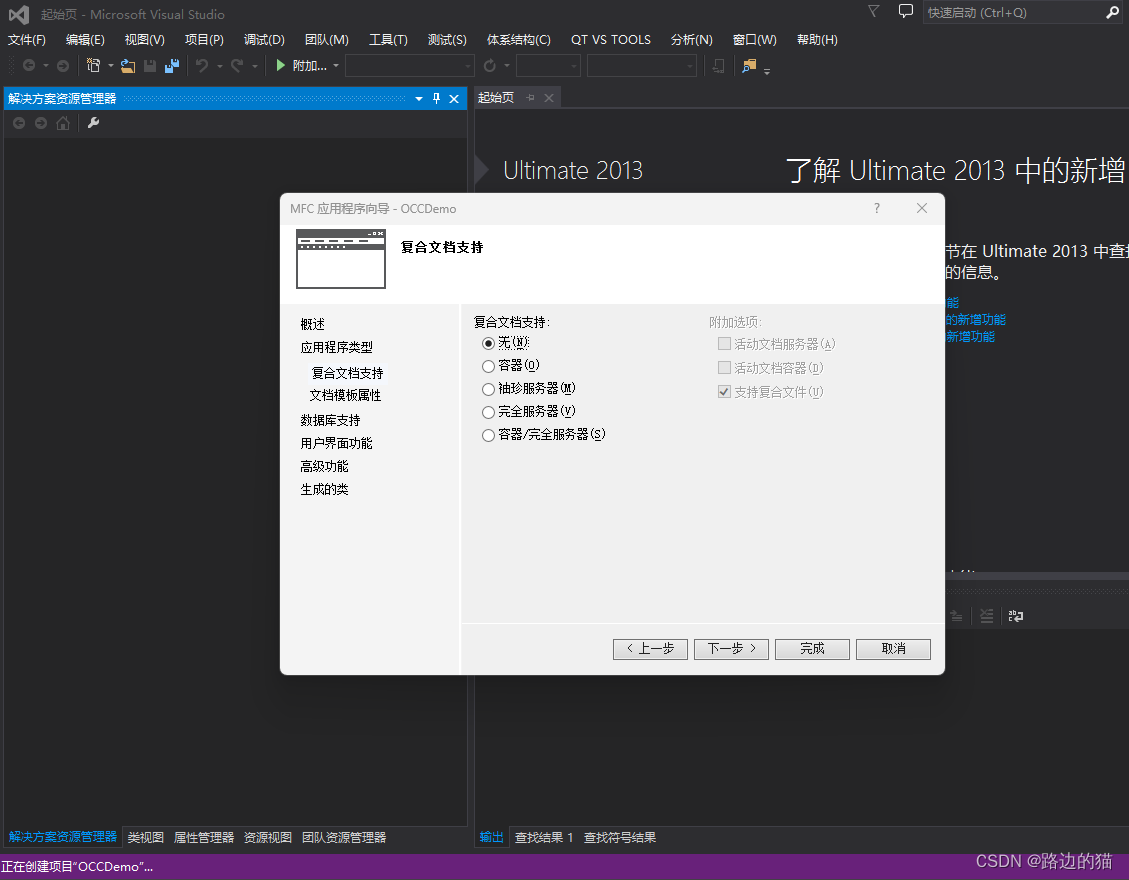Click the pin icon on 起始页 tab
Screen dimensions: 1129x880
pos(531,98)
